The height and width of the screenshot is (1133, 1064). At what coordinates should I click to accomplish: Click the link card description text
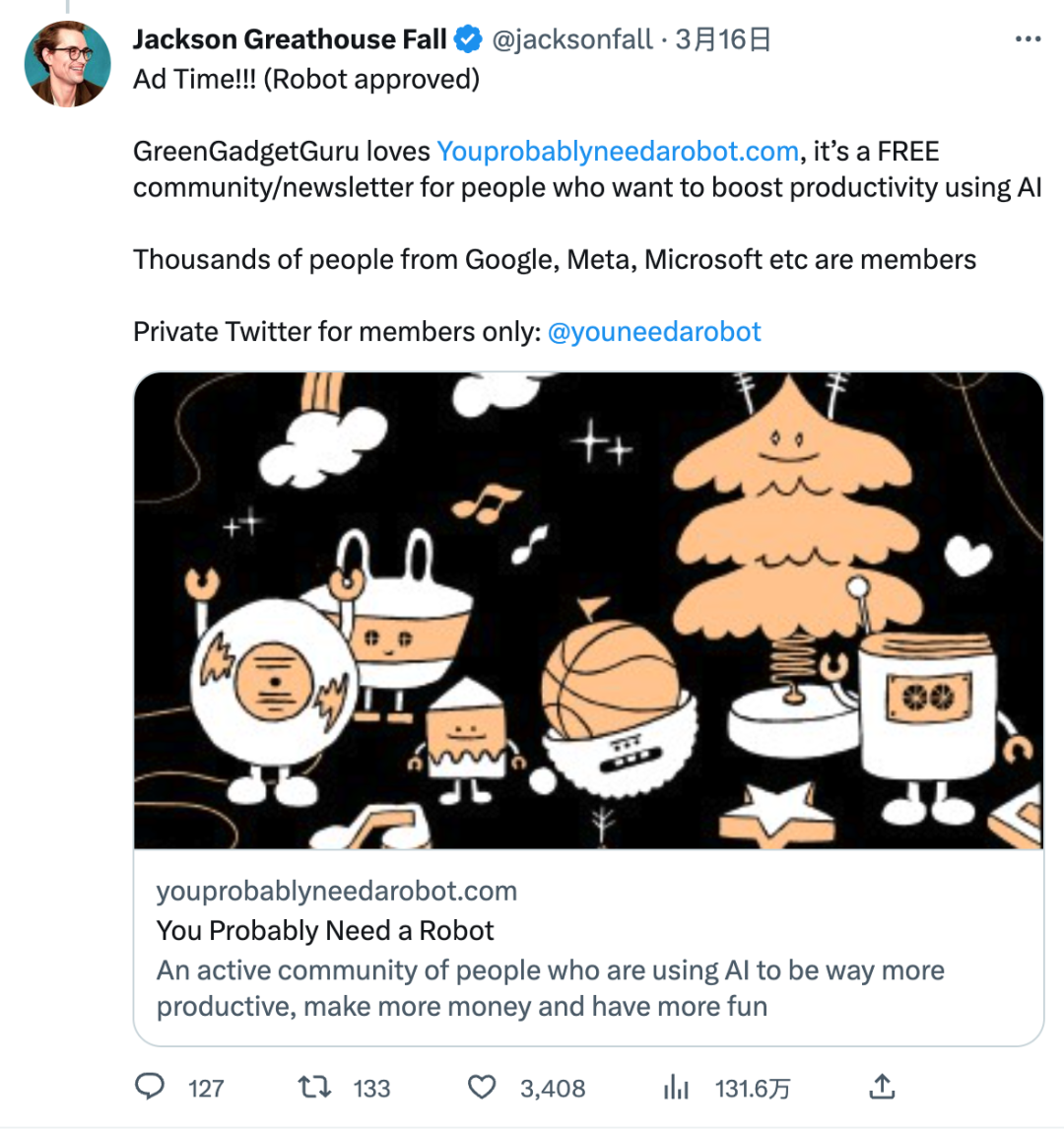(550, 988)
